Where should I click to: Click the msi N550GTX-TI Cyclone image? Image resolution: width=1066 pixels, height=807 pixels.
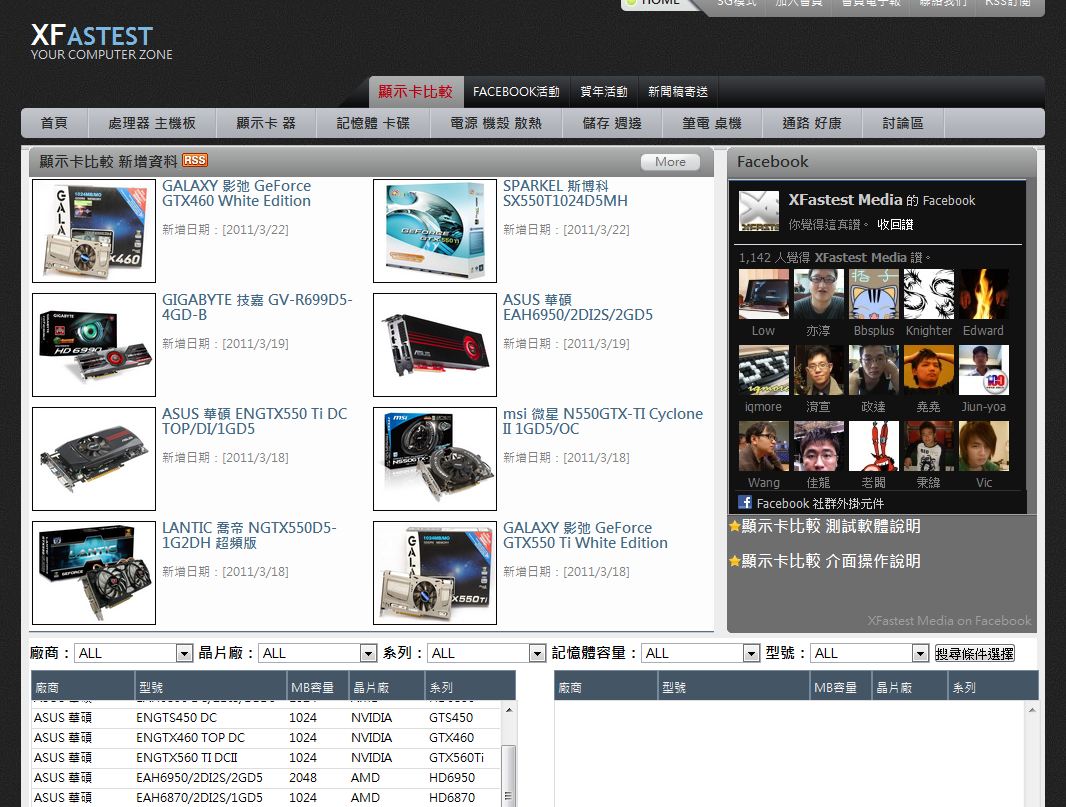click(x=435, y=459)
